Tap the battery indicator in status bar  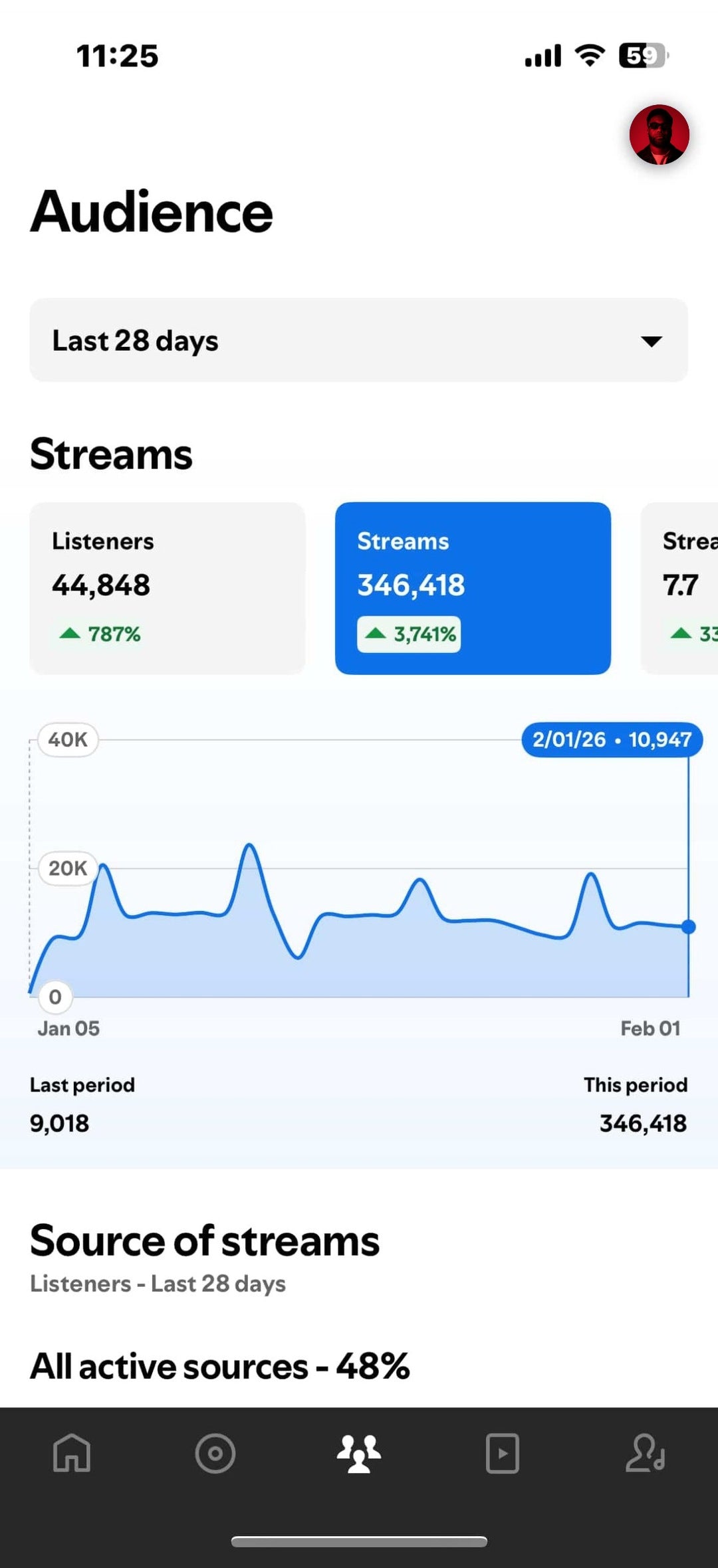pos(644,56)
